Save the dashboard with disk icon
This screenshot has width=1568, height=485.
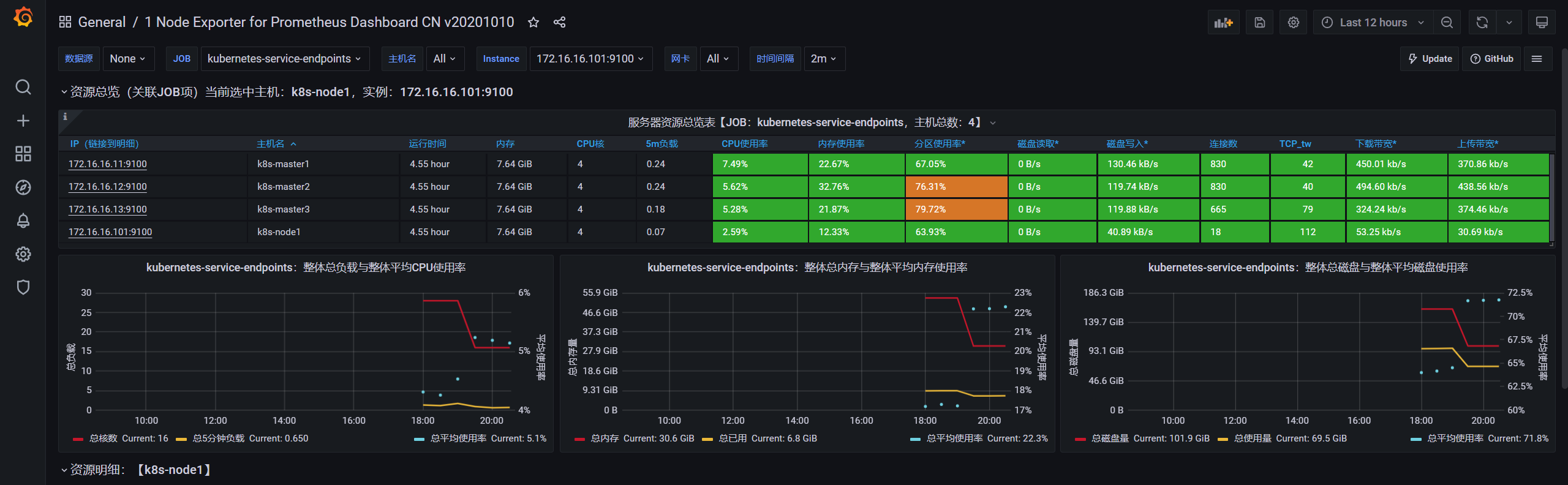tap(1260, 23)
